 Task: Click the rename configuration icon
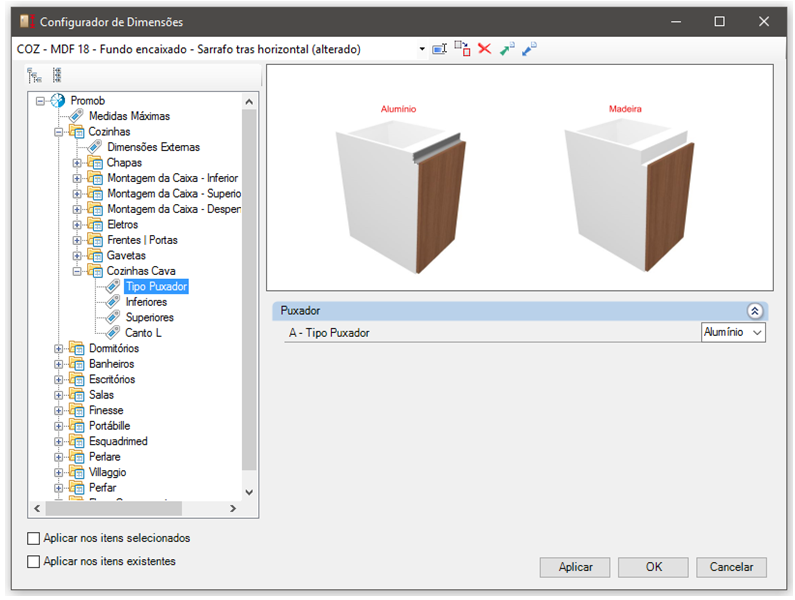point(439,49)
